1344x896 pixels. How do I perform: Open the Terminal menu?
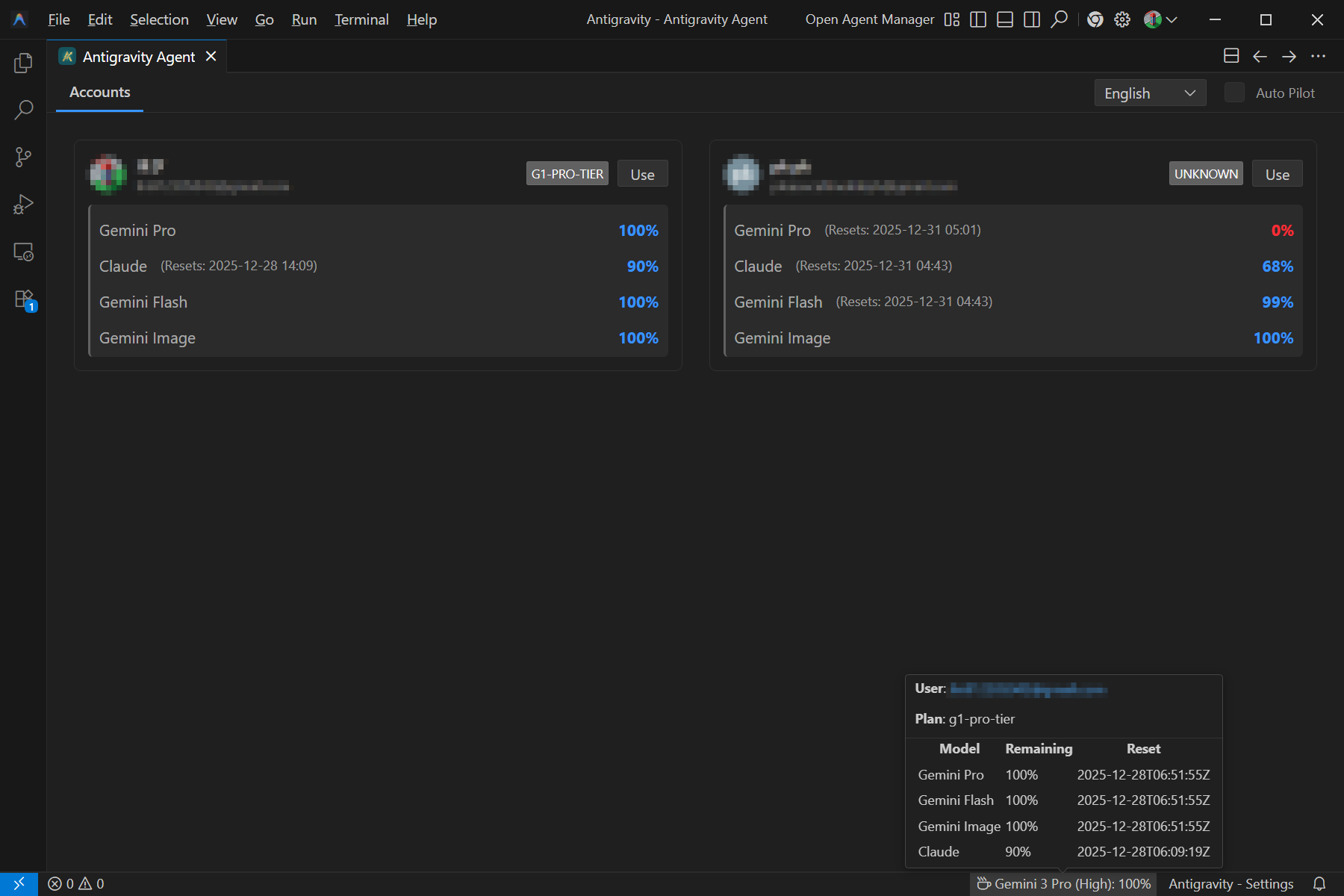tap(361, 19)
